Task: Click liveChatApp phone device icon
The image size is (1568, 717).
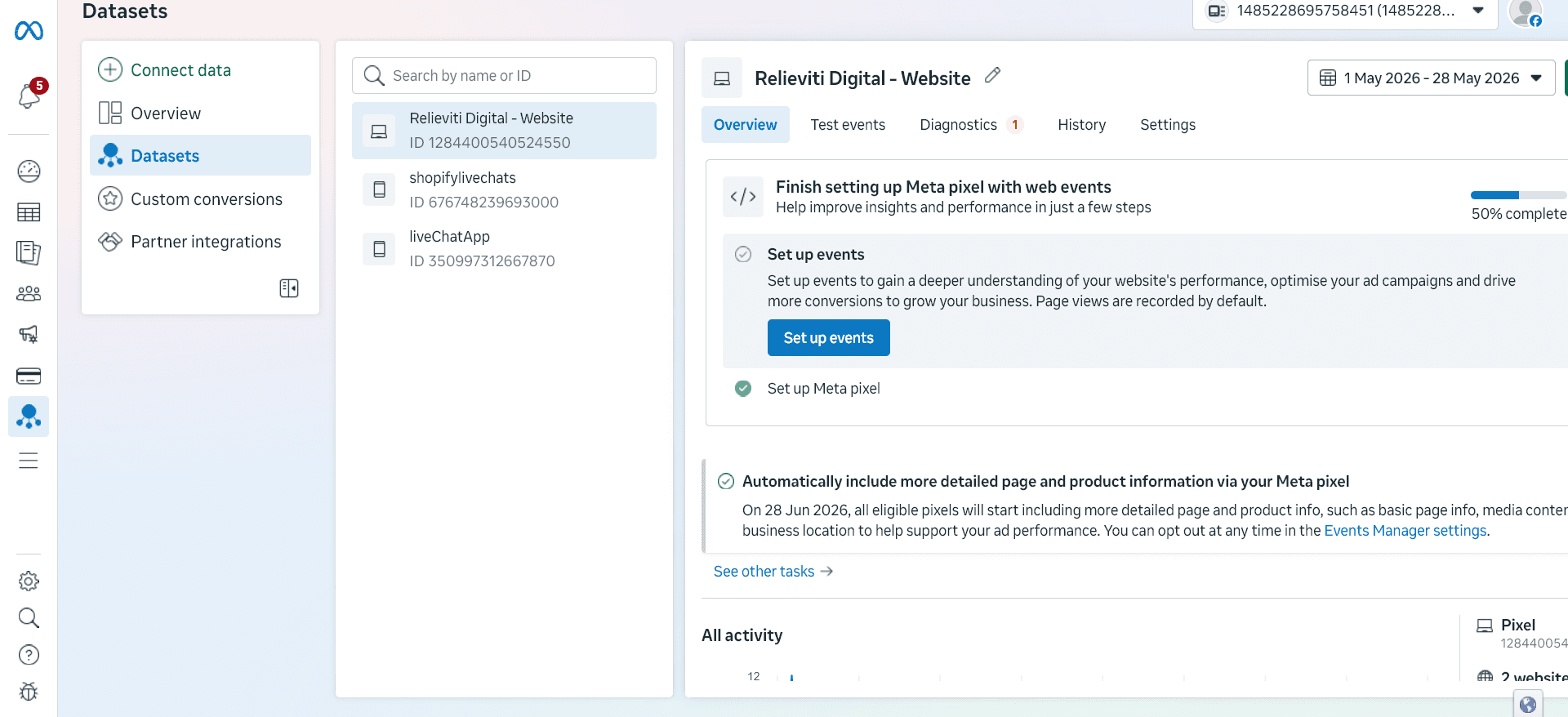Action: [x=379, y=249]
